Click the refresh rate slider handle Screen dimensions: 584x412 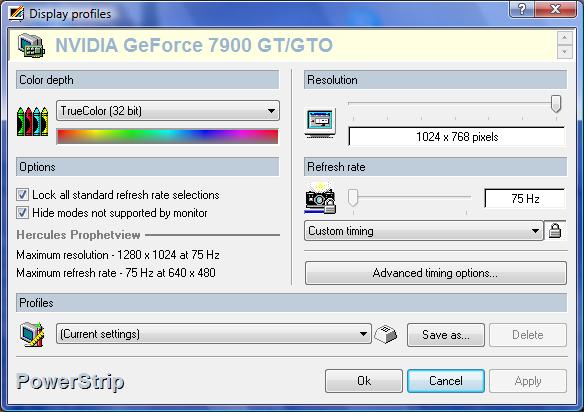point(353,197)
